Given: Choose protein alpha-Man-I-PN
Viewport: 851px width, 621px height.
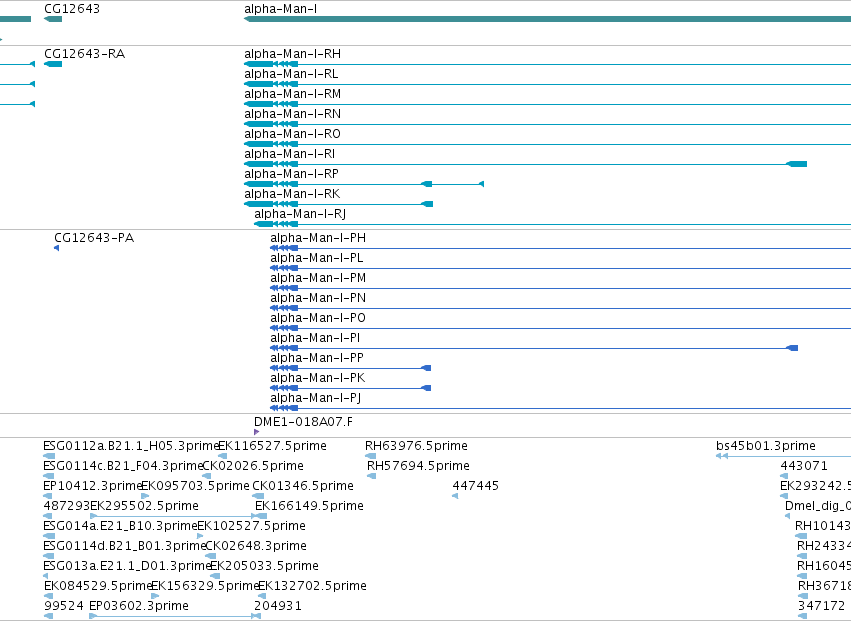Looking at the screenshot, I should pyautogui.click(x=318, y=298).
